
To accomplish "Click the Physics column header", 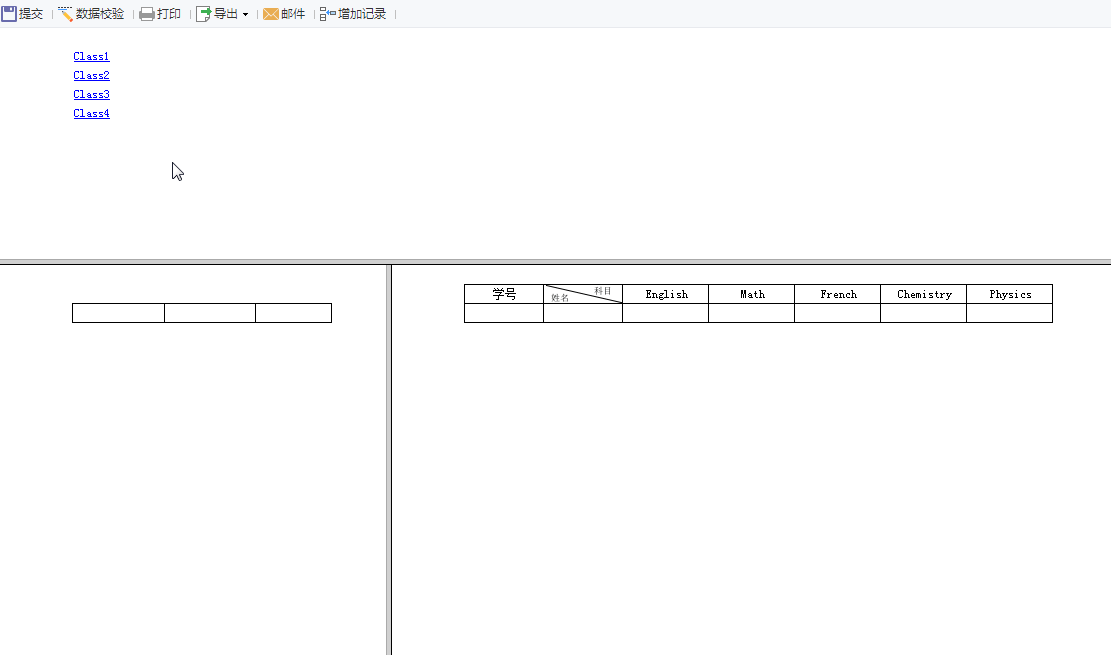I will [1010, 294].
